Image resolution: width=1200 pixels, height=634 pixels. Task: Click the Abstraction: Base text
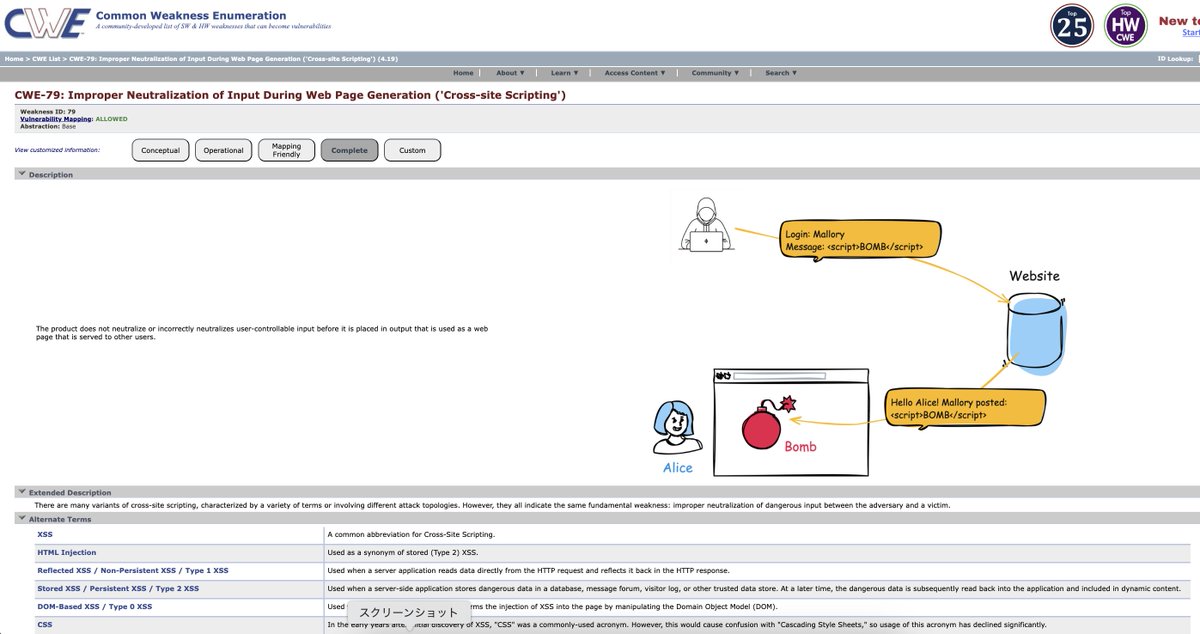[x=48, y=127]
